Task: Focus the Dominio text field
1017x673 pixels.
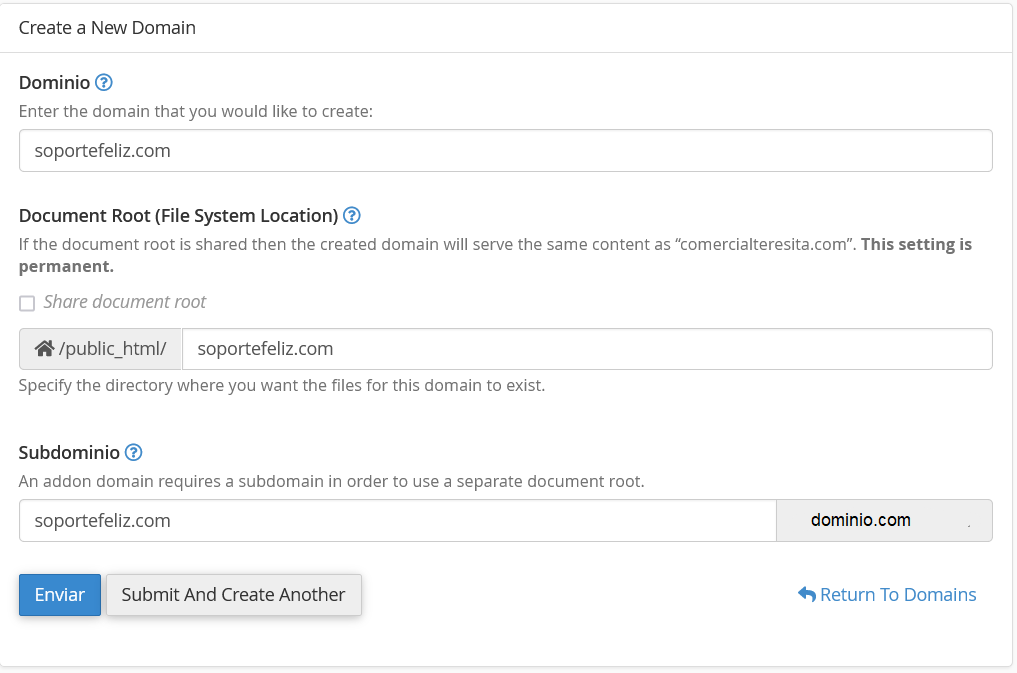Action: 505,151
